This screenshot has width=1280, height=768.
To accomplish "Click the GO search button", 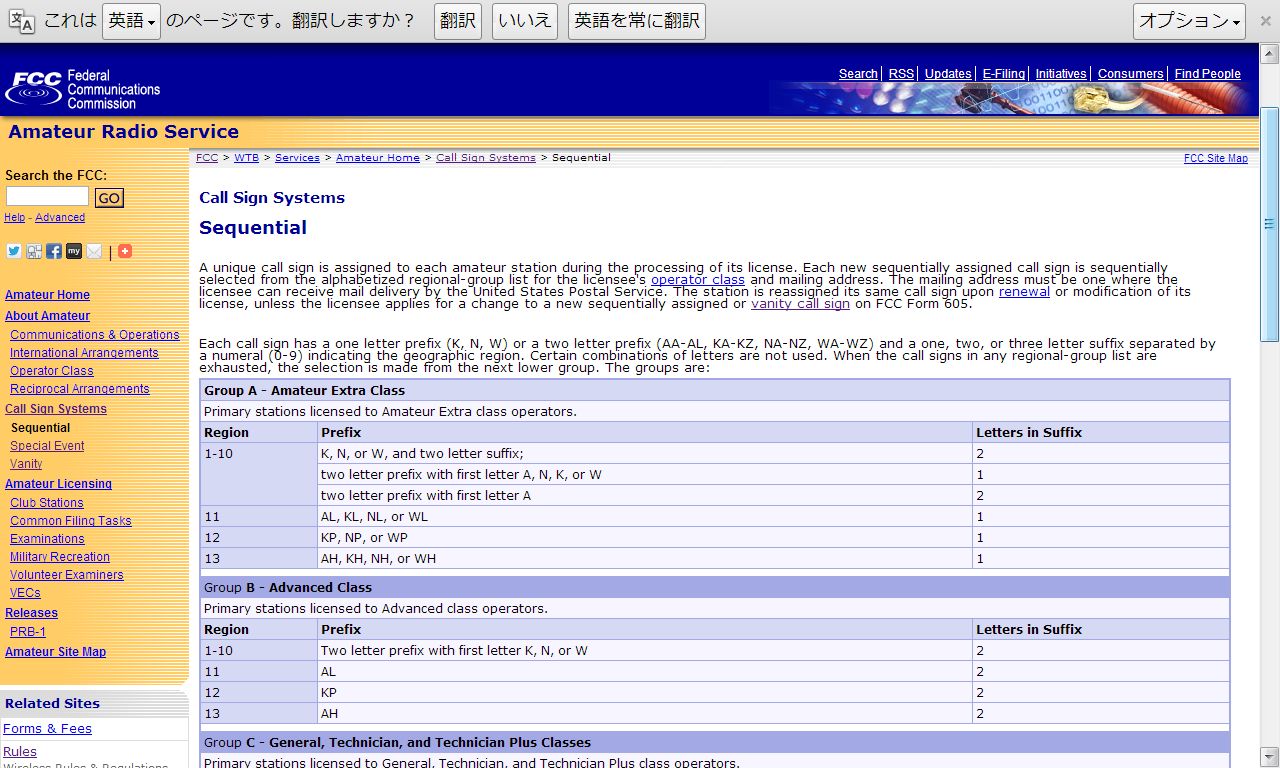I will (109, 198).
